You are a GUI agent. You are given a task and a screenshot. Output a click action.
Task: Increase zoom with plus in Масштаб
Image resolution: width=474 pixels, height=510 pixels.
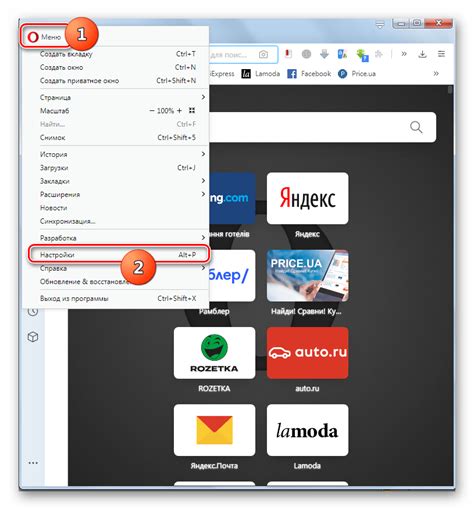[x=179, y=111]
